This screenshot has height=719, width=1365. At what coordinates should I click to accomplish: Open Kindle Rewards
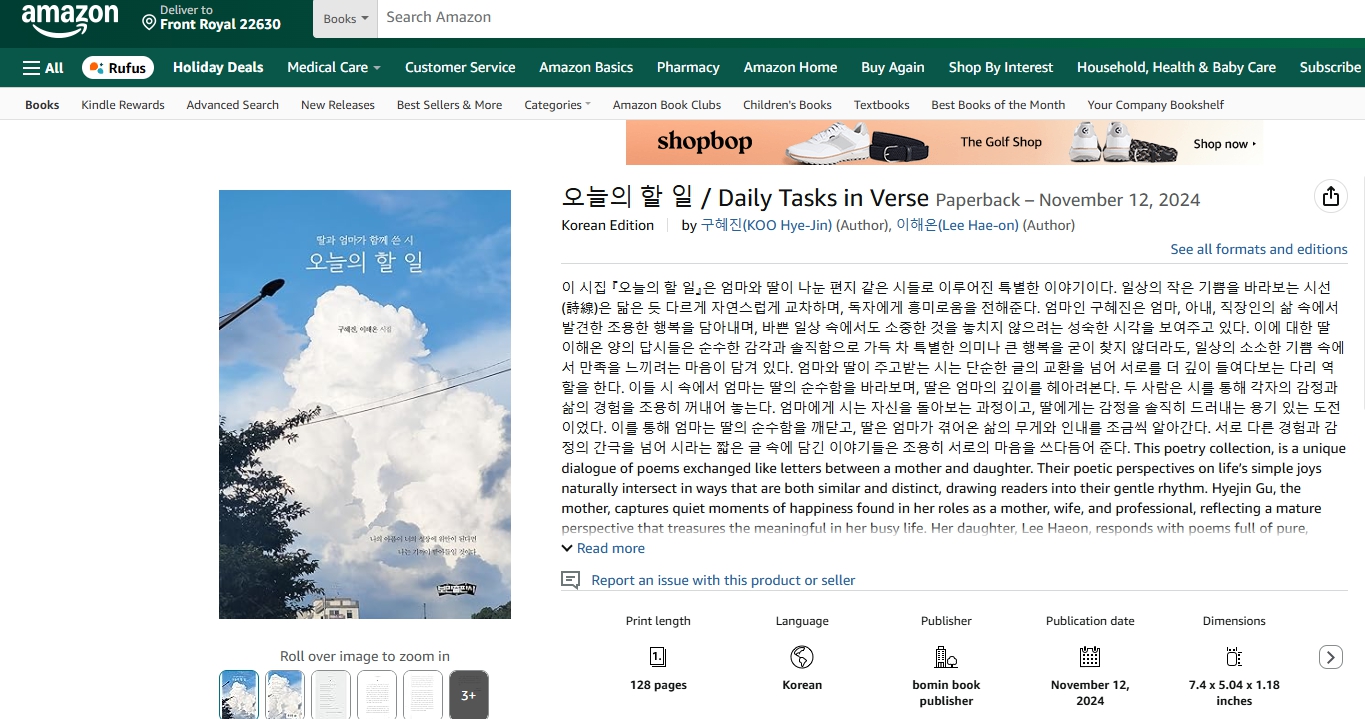point(123,105)
